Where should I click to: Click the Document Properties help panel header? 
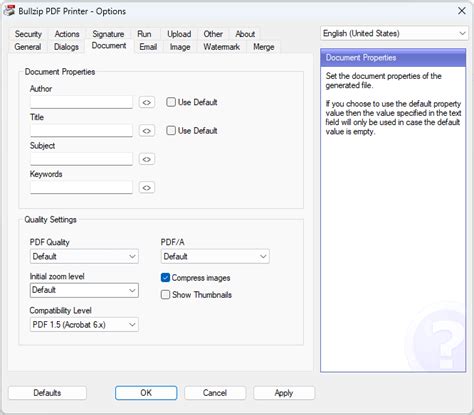pos(393,58)
